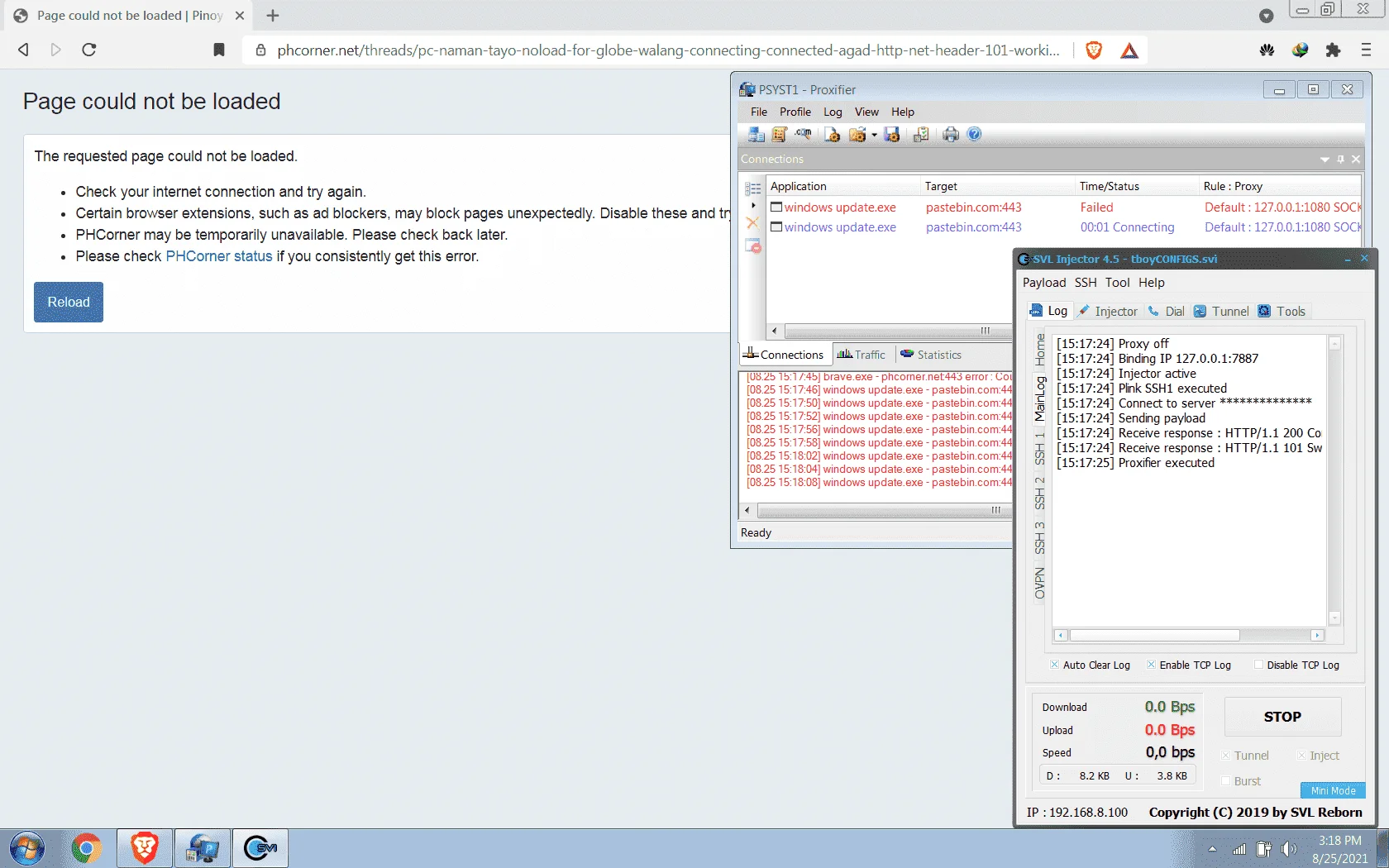Click the Brave Rewards triangle icon

[x=1129, y=50]
